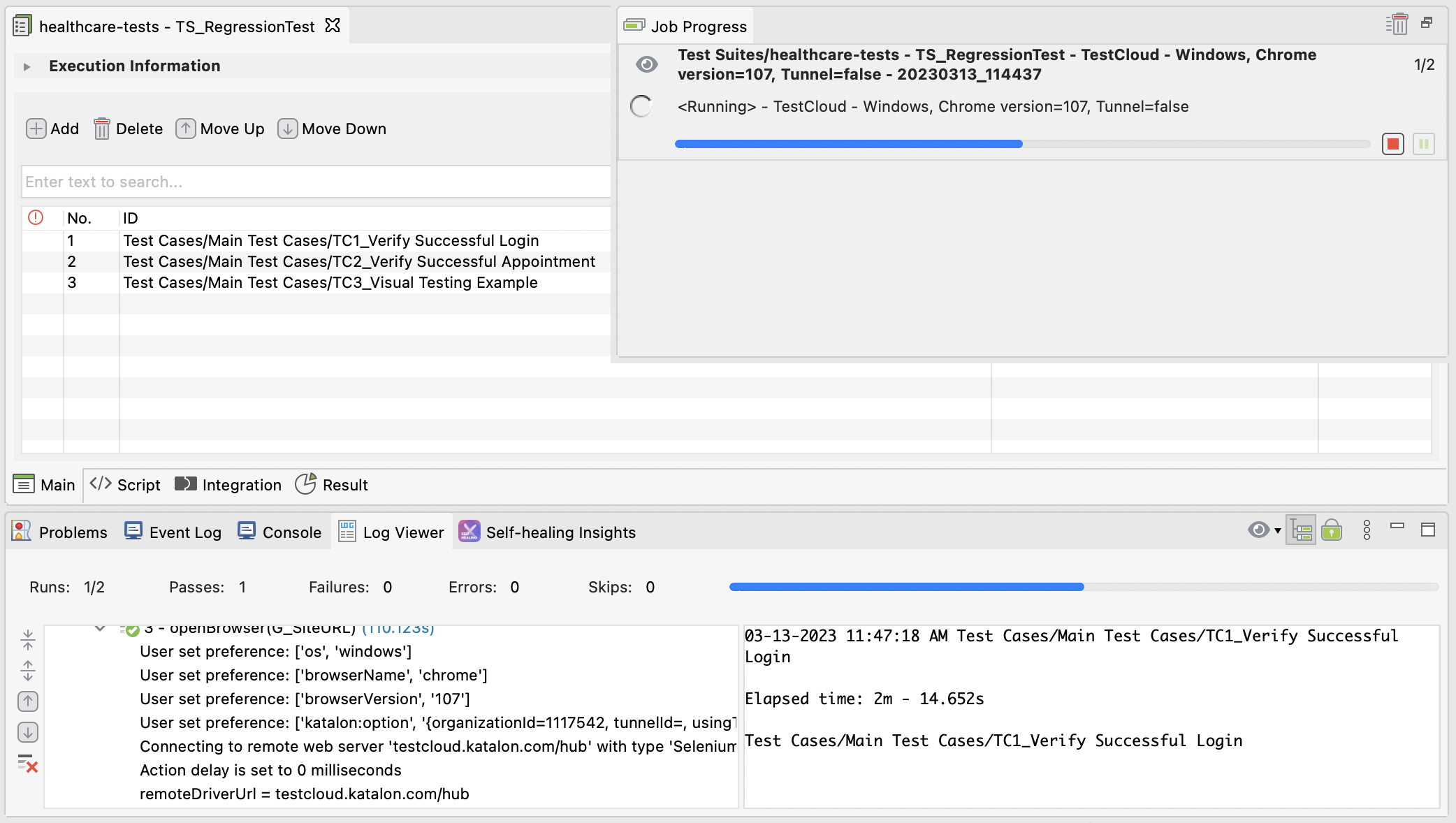
Task: Open the three-dot options menu in Log Viewer
Action: (x=1367, y=530)
